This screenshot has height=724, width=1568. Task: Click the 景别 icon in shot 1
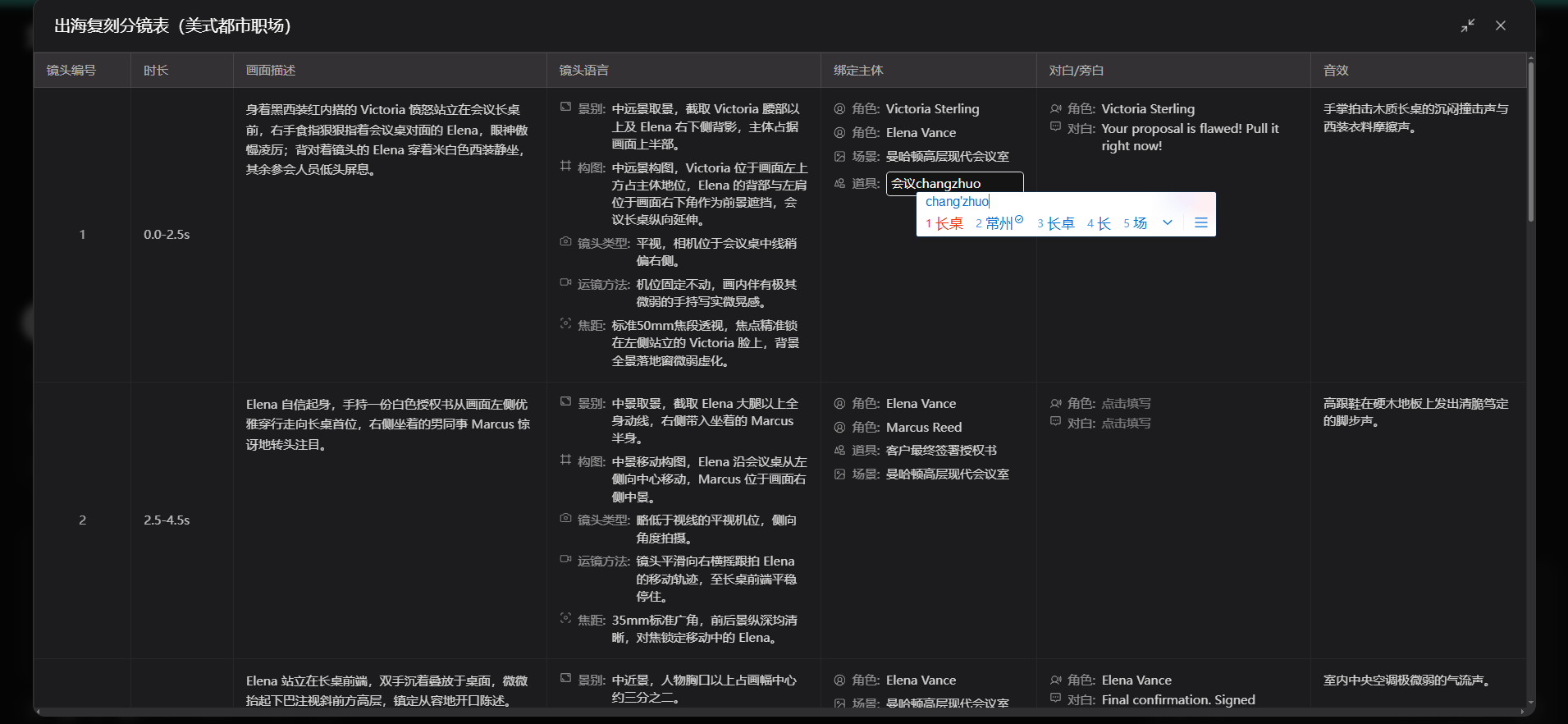(565, 108)
